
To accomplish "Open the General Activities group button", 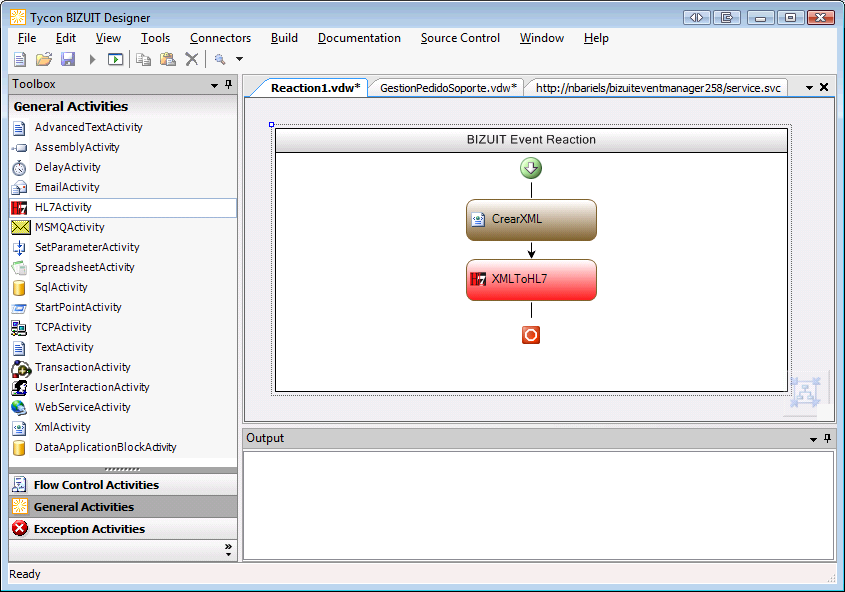I will click(123, 507).
